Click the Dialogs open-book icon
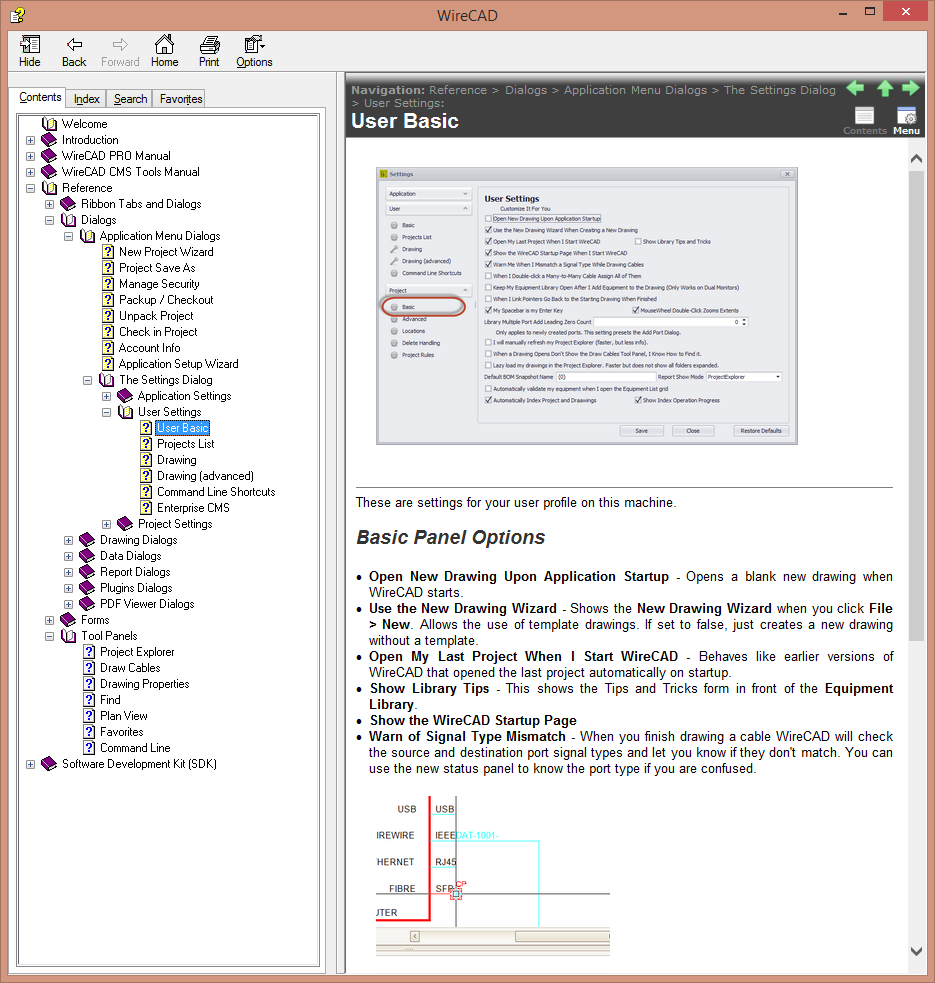This screenshot has height=983, width=935. coord(68,219)
